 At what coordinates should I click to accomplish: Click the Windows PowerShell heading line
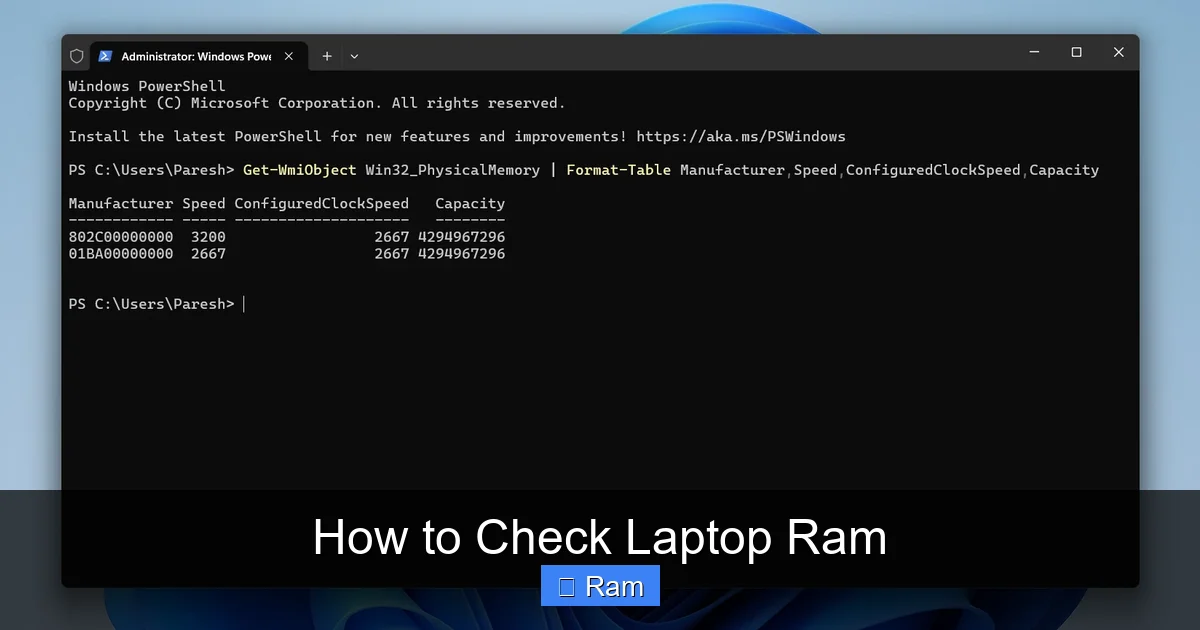pyautogui.click(x=147, y=86)
